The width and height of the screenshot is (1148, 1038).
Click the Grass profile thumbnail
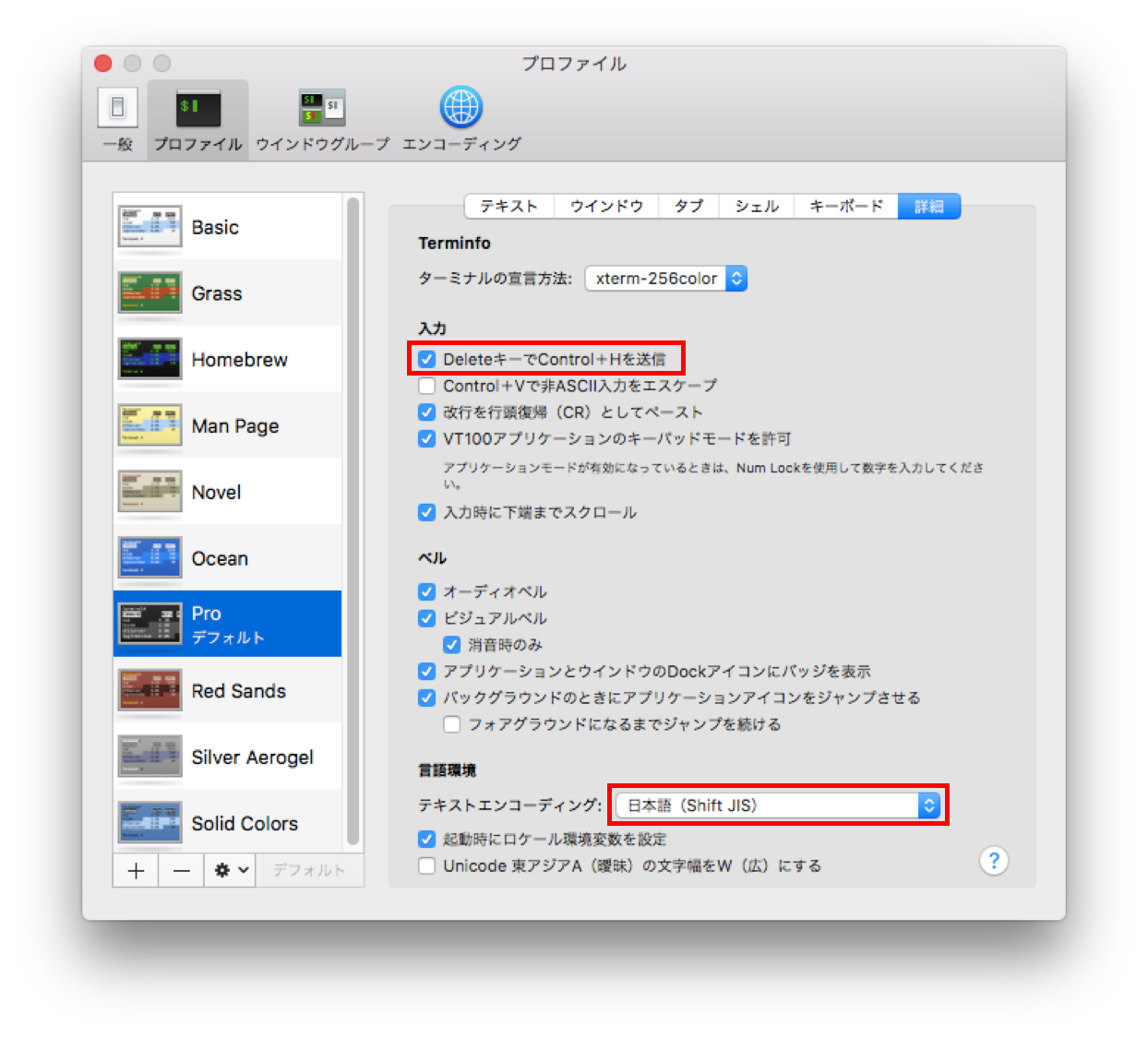point(149,293)
